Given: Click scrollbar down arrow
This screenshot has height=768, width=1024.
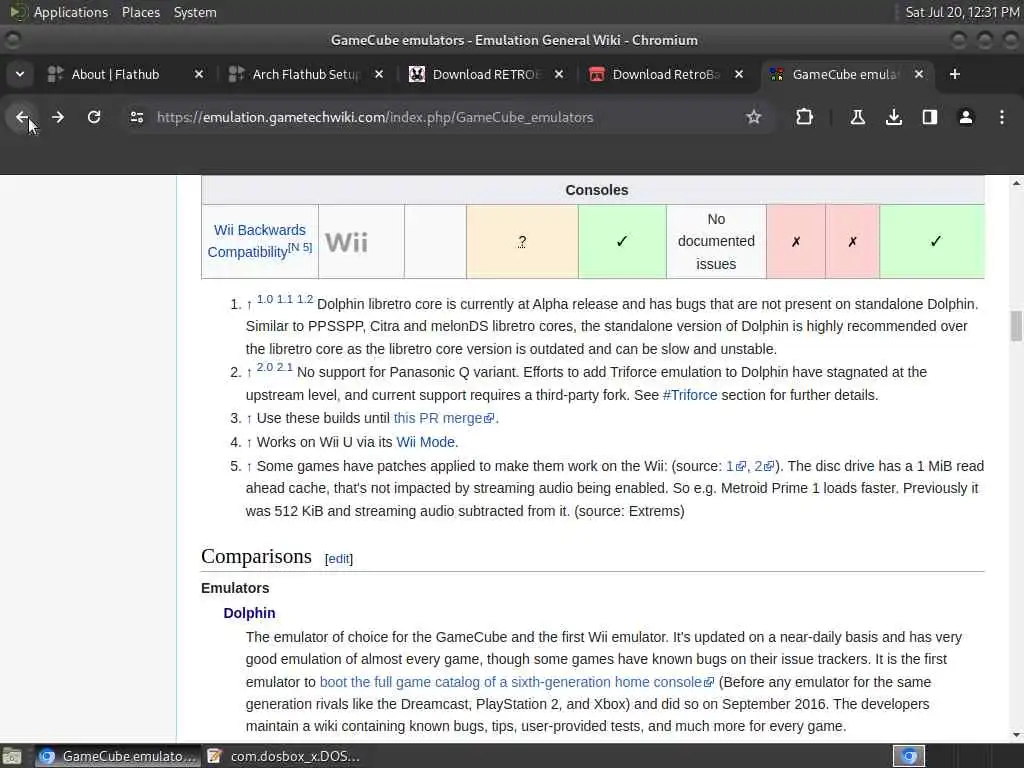Looking at the screenshot, I should [1016, 735].
